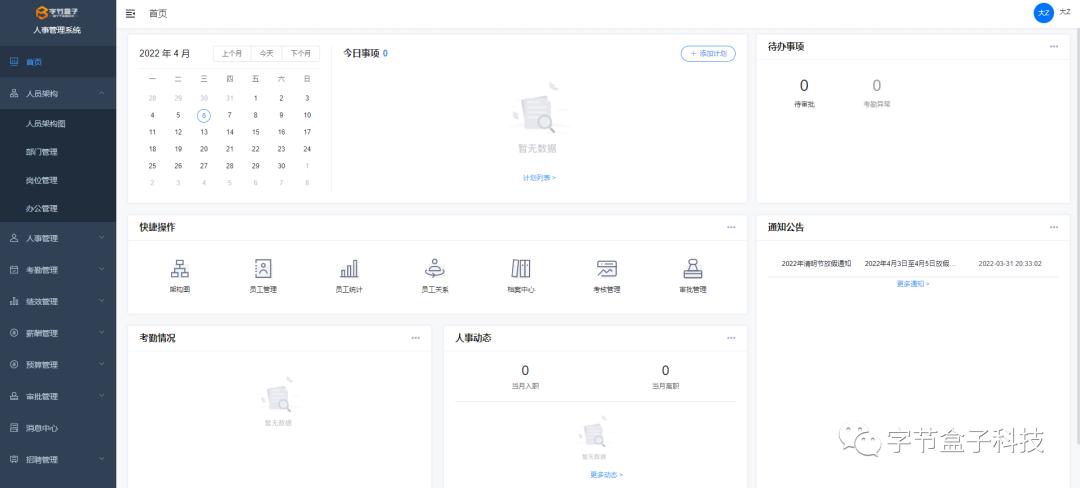
Task: Open the 员工关系 quick action icon
Action: coord(435,268)
